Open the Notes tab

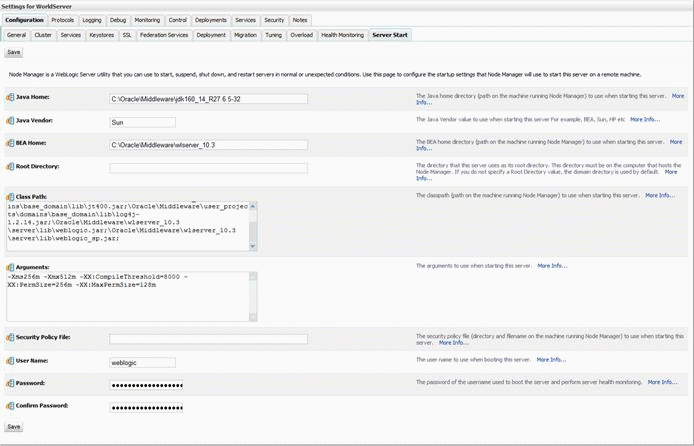click(300, 20)
